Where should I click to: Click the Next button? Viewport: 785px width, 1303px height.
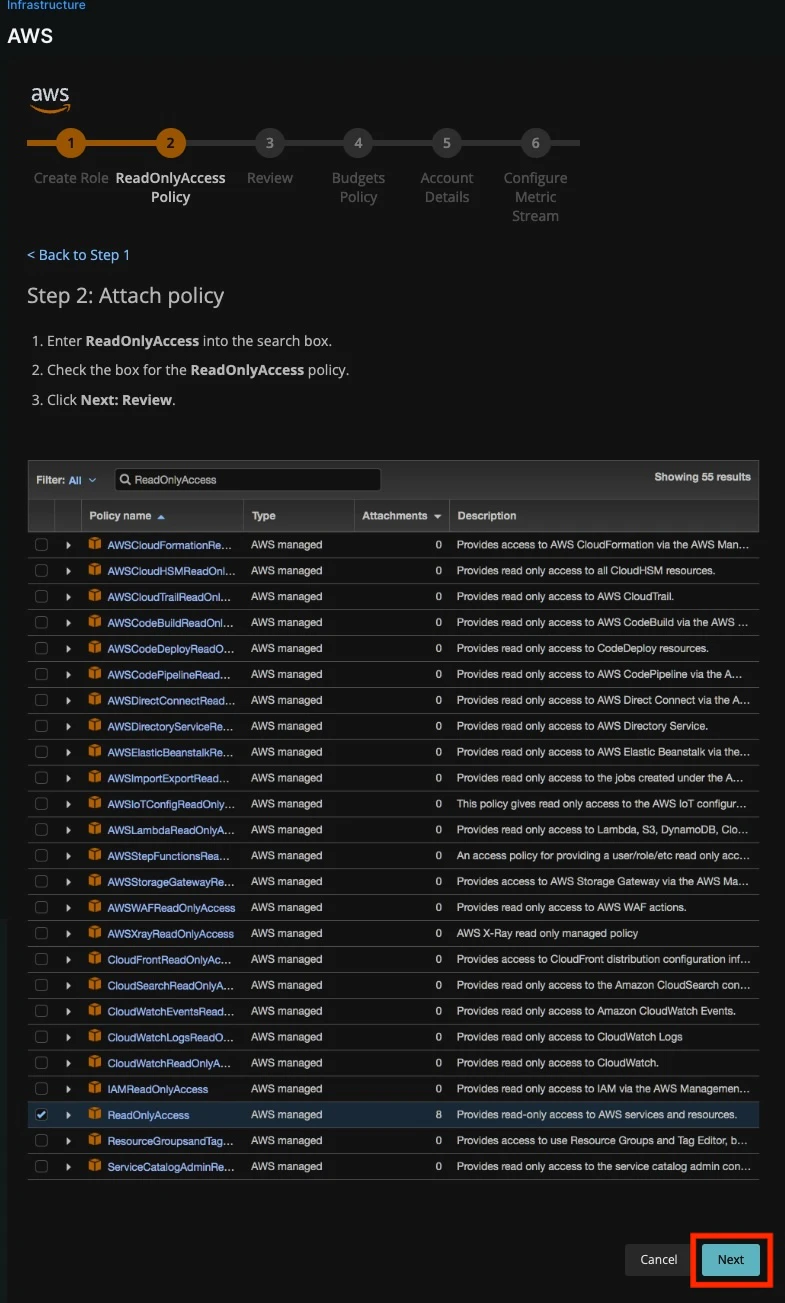coord(731,1260)
